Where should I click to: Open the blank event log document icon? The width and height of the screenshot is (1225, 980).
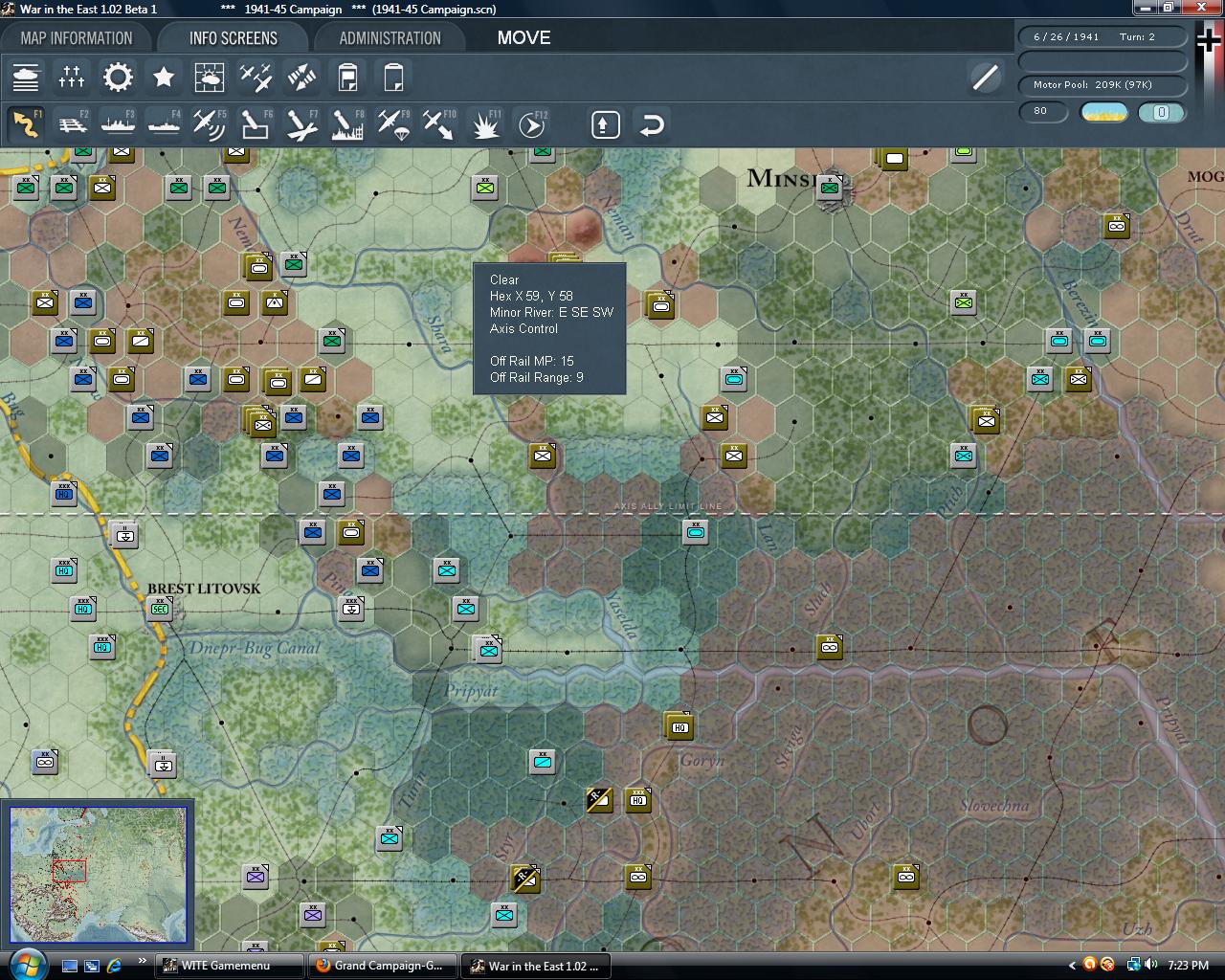pos(393,77)
